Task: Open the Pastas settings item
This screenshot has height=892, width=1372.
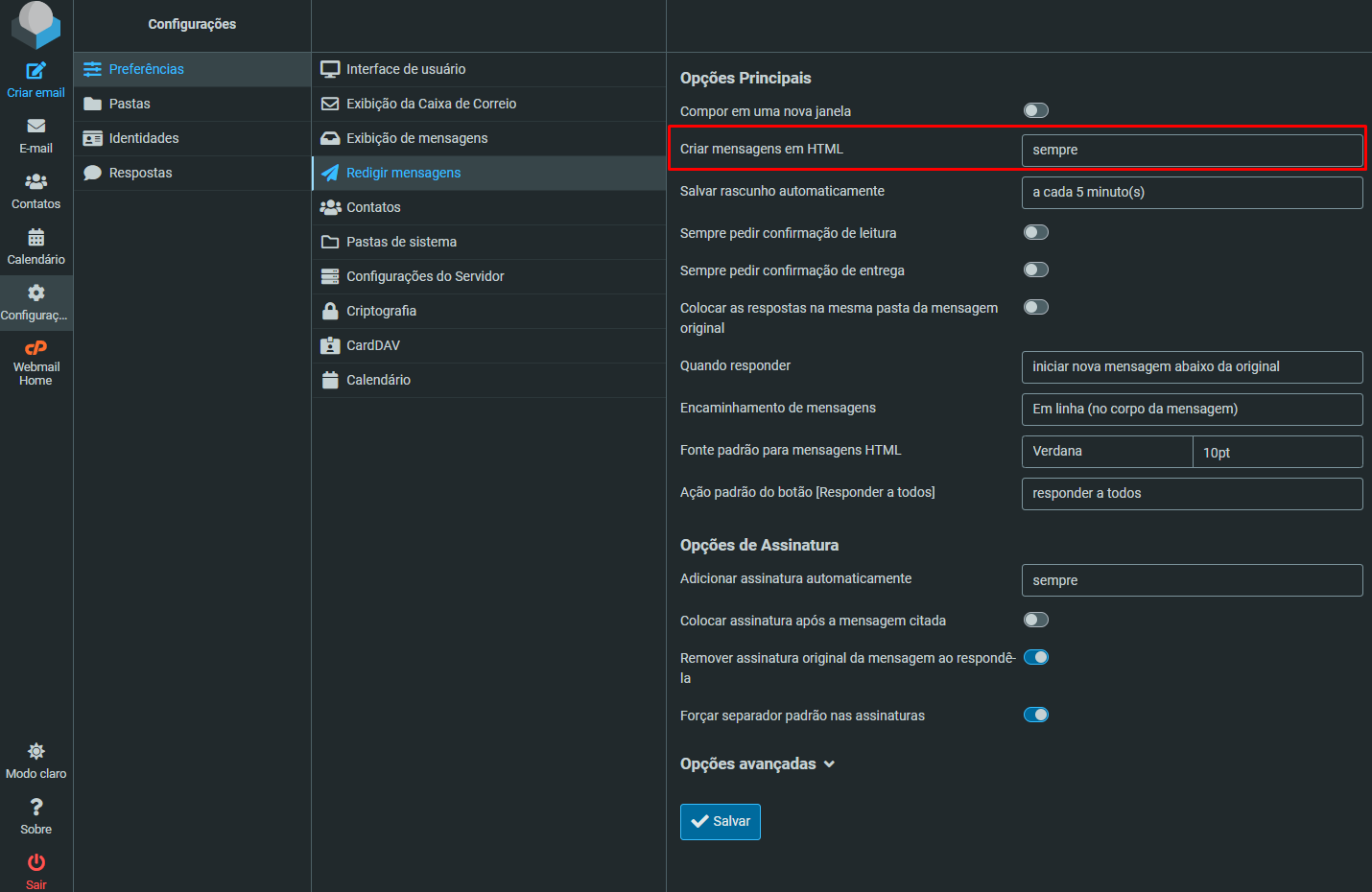Action: [130, 104]
